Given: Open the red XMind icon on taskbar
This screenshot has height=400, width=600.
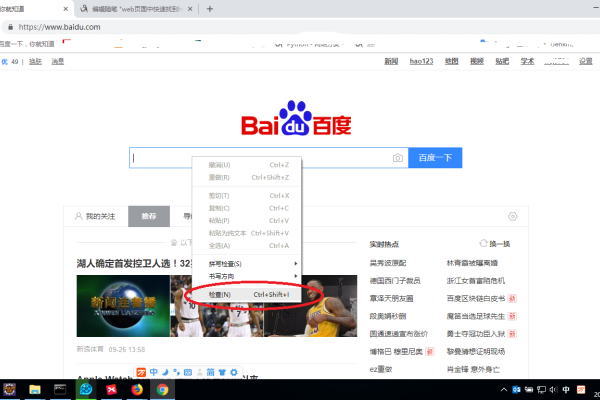Looking at the screenshot, I should click(111, 390).
